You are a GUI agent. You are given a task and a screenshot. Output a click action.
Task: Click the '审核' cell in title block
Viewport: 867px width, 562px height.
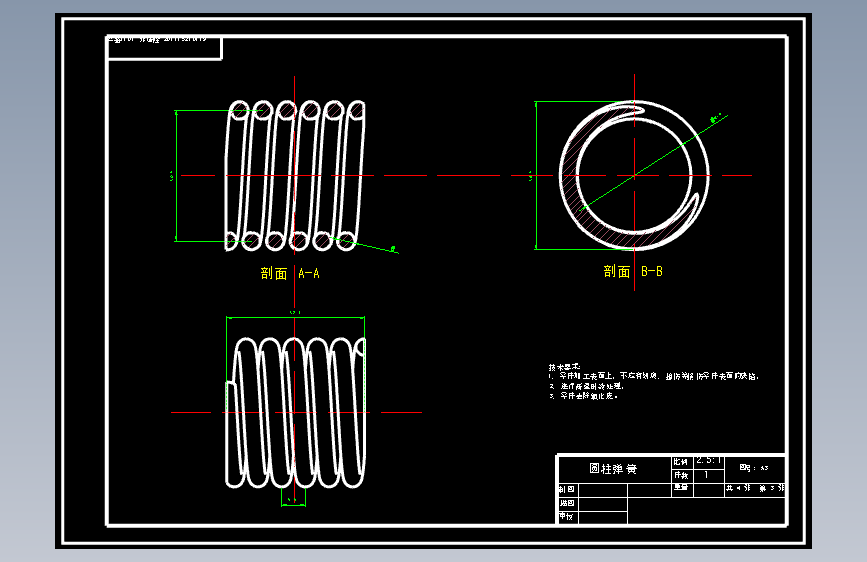[567, 517]
